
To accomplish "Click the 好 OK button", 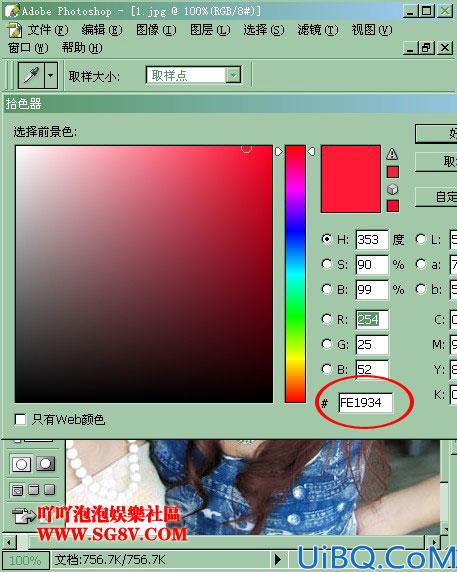I will coord(436,134).
